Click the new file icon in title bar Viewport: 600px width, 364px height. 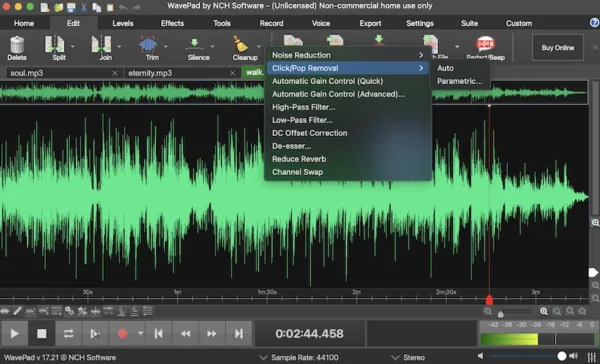45,7
